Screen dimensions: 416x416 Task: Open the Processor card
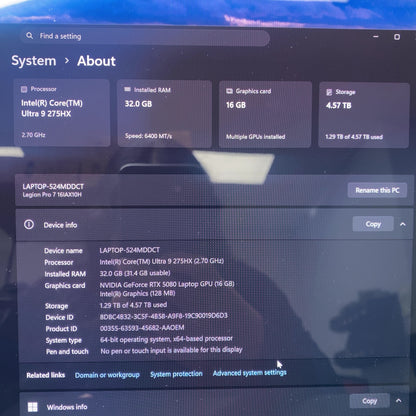(x=62, y=113)
